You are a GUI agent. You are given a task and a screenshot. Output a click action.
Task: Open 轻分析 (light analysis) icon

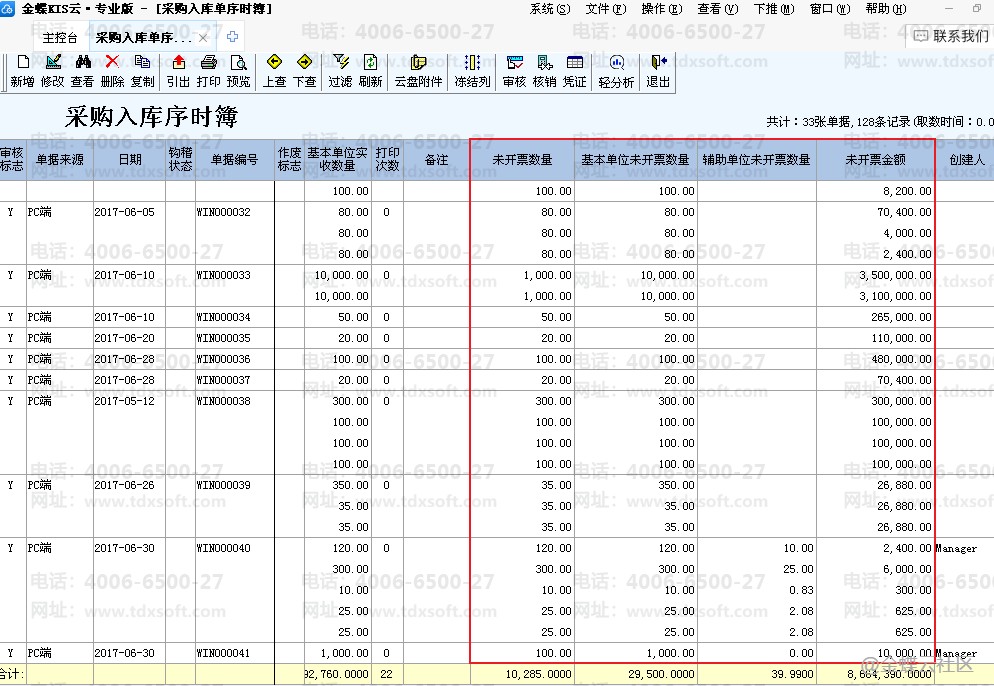pyautogui.click(x=616, y=62)
